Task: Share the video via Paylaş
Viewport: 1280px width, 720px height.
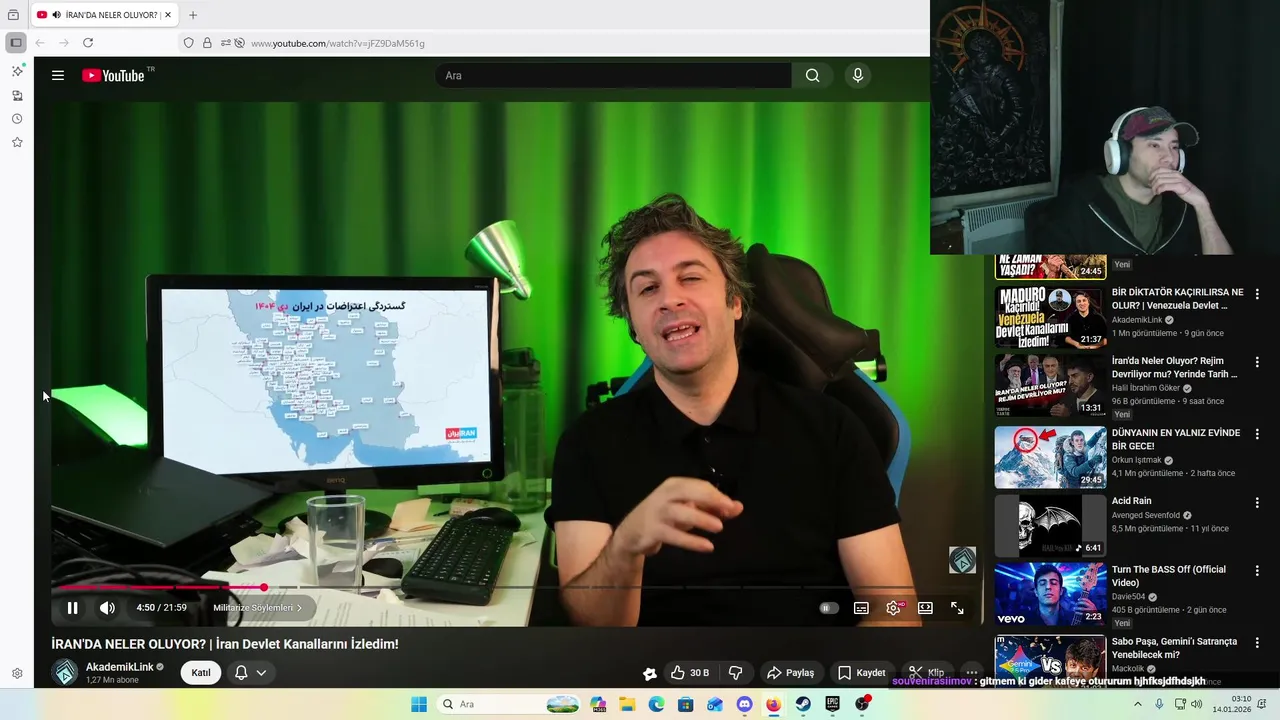Action: [x=790, y=673]
